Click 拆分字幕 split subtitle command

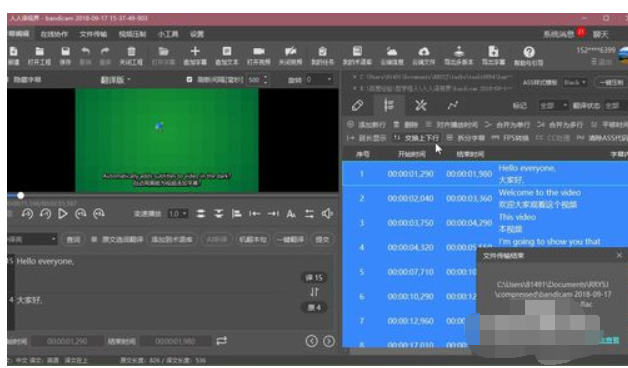coord(466,138)
